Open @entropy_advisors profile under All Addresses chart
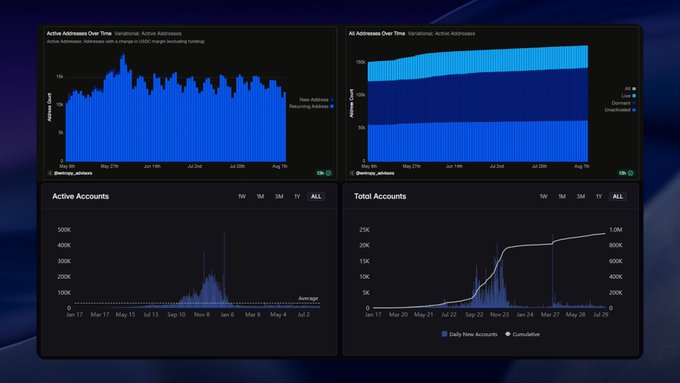680x383 pixels. click(x=375, y=173)
